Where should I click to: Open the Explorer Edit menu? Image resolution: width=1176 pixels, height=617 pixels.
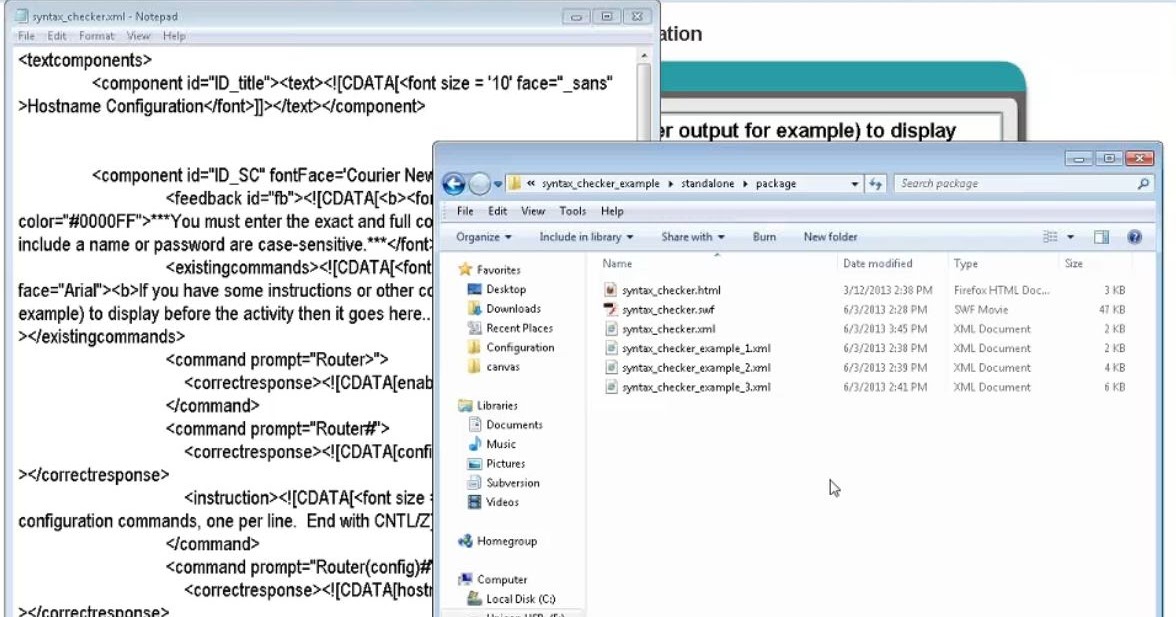click(x=497, y=211)
